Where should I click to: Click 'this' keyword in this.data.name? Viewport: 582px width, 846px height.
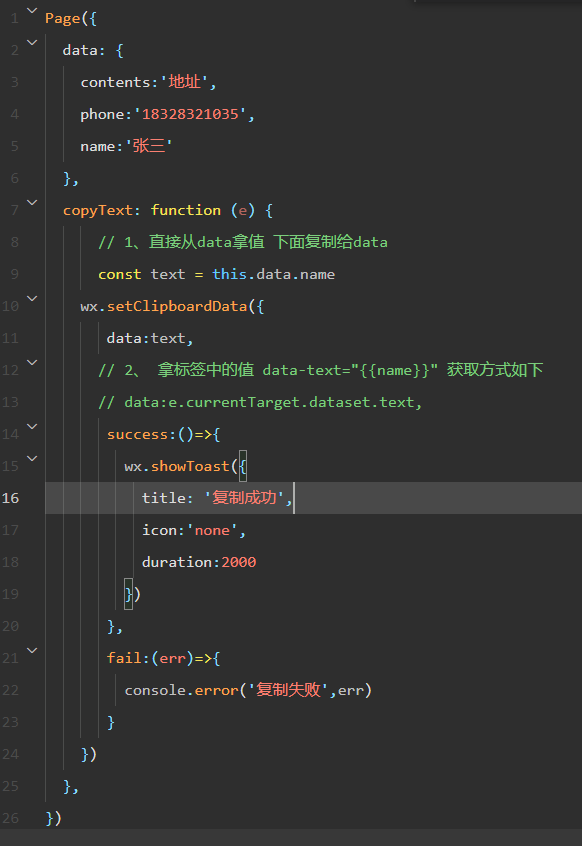pos(229,274)
